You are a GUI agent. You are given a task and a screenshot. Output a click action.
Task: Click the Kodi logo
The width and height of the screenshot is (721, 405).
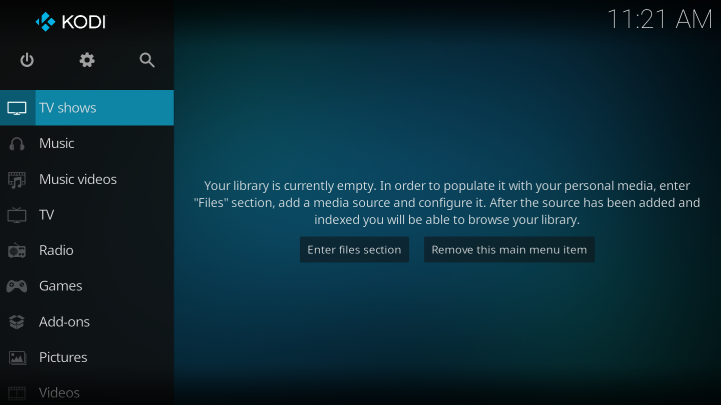coord(70,22)
